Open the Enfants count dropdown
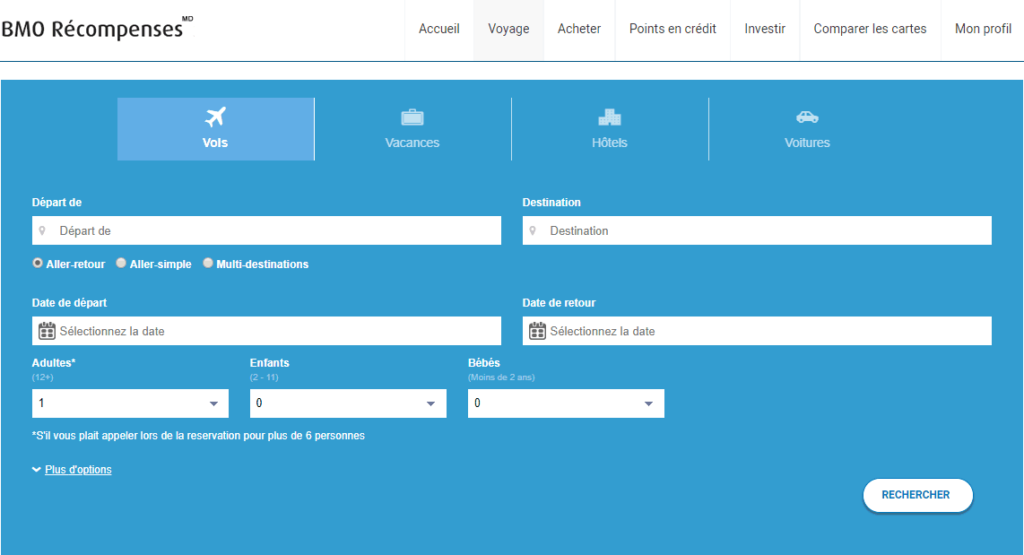This screenshot has height=555, width=1024. [x=347, y=403]
